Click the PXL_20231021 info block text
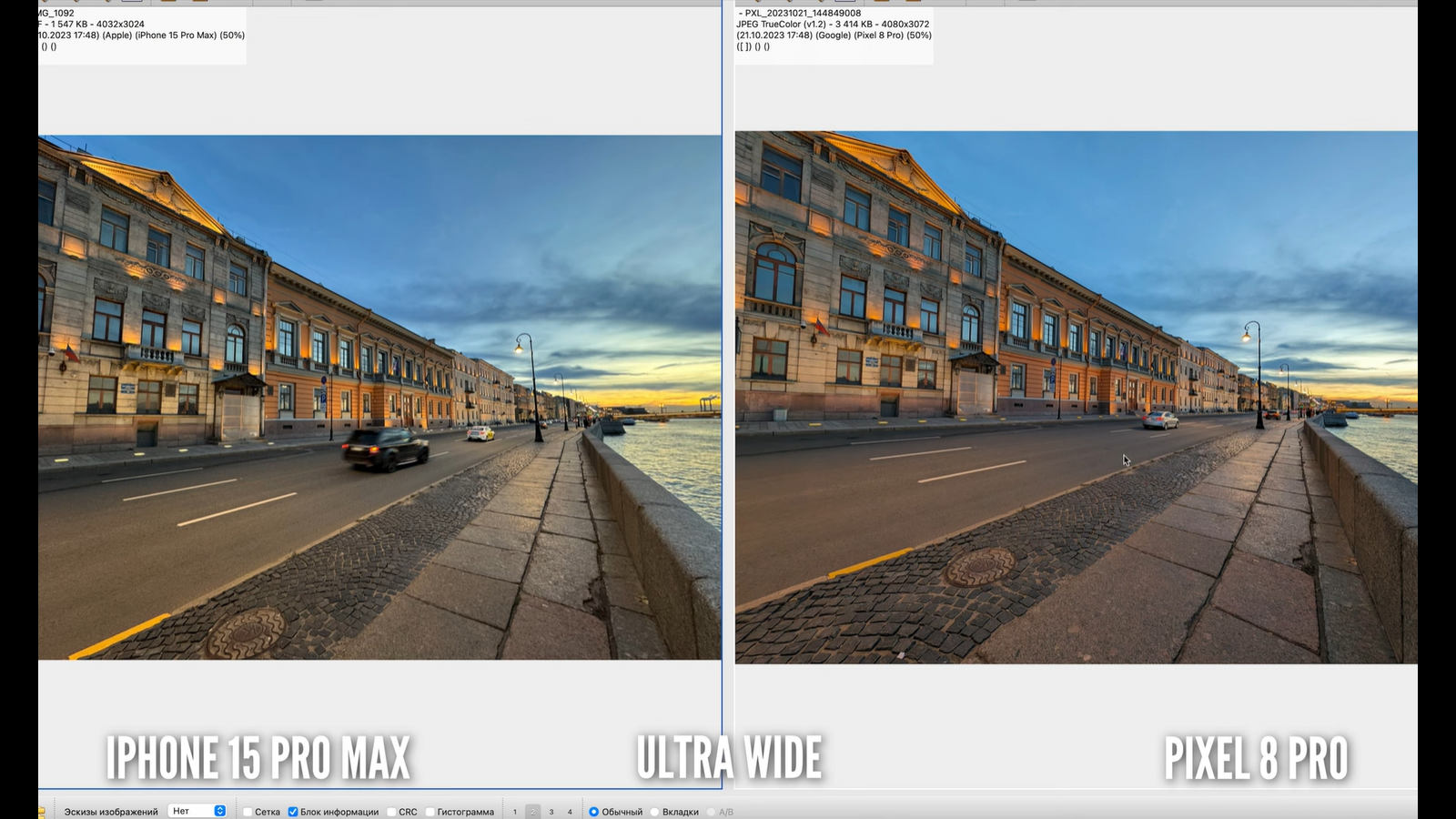Viewport: 1456px width, 819px height. click(x=834, y=30)
